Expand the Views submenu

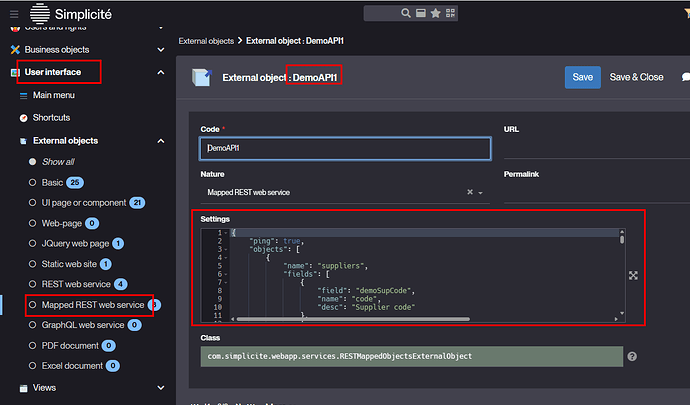point(161,388)
